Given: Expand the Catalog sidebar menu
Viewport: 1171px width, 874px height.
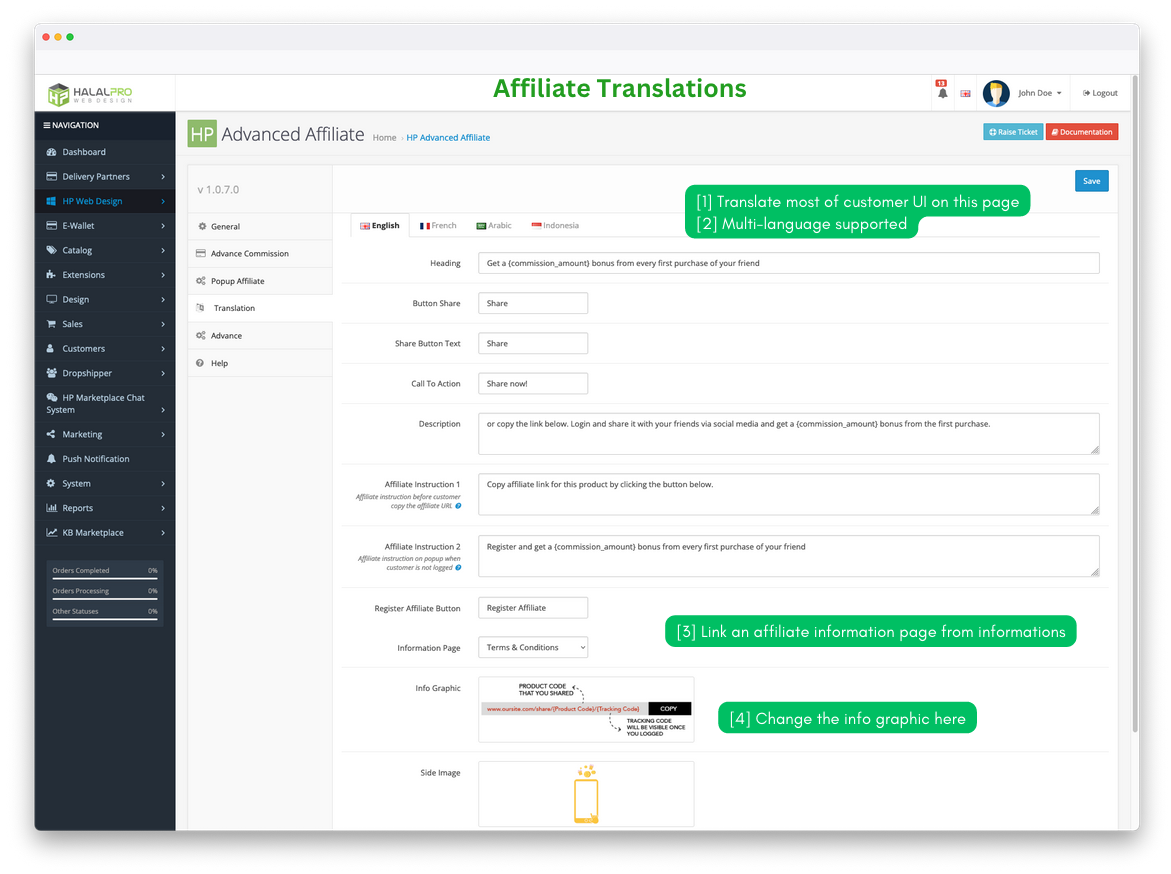Looking at the screenshot, I should pyautogui.click(x=105, y=250).
